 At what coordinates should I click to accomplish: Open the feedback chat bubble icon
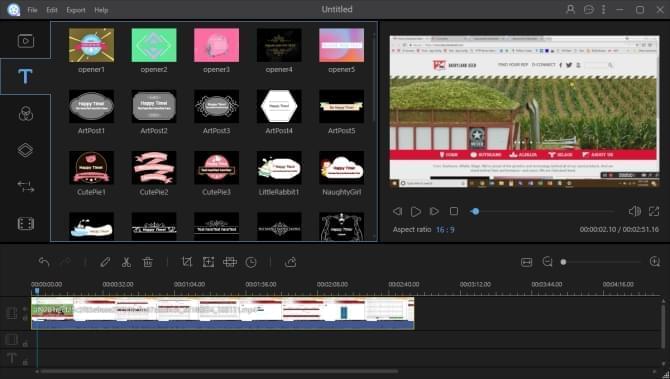coord(589,9)
